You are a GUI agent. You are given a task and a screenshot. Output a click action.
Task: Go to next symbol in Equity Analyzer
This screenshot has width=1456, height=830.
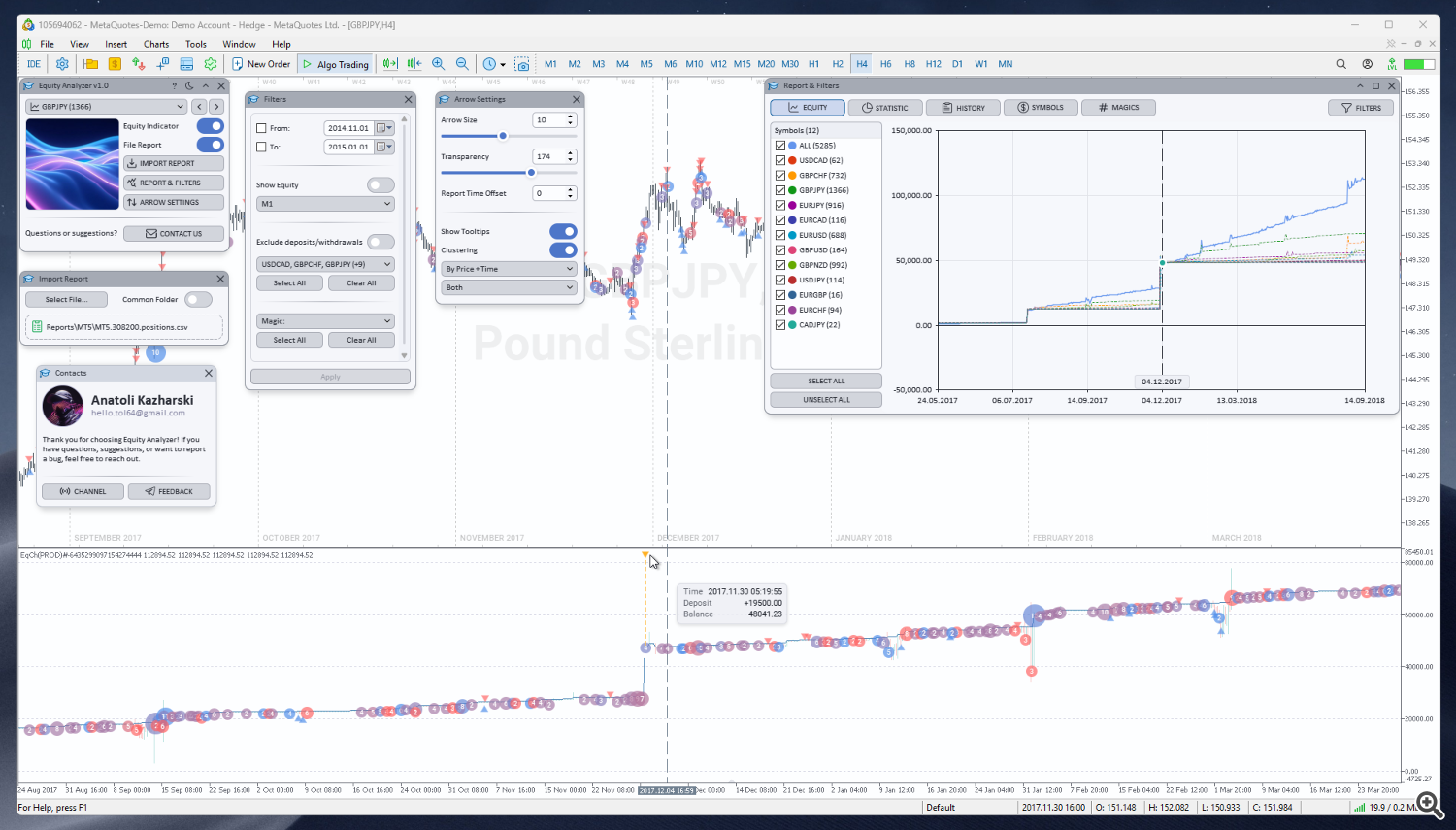coord(216,107)
